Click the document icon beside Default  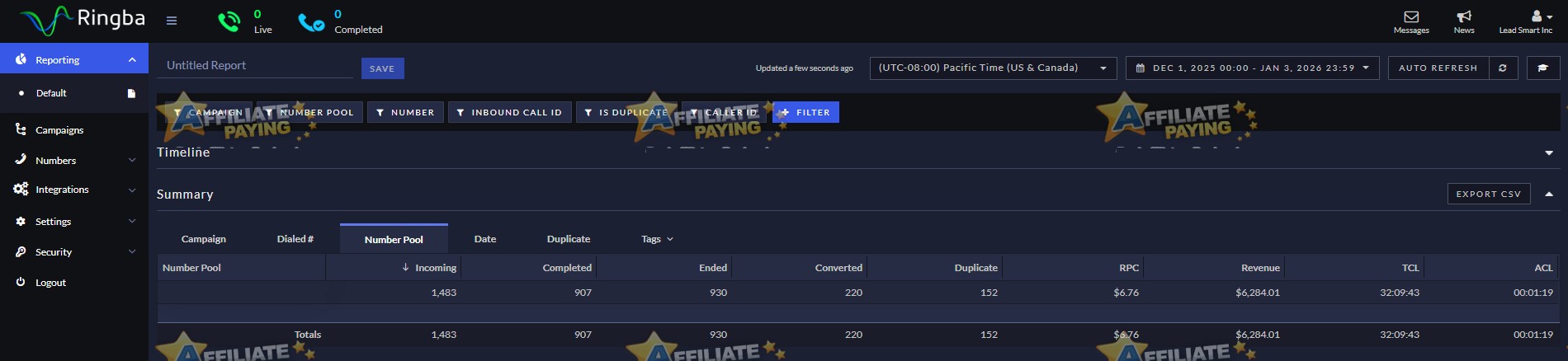(131, 93)
